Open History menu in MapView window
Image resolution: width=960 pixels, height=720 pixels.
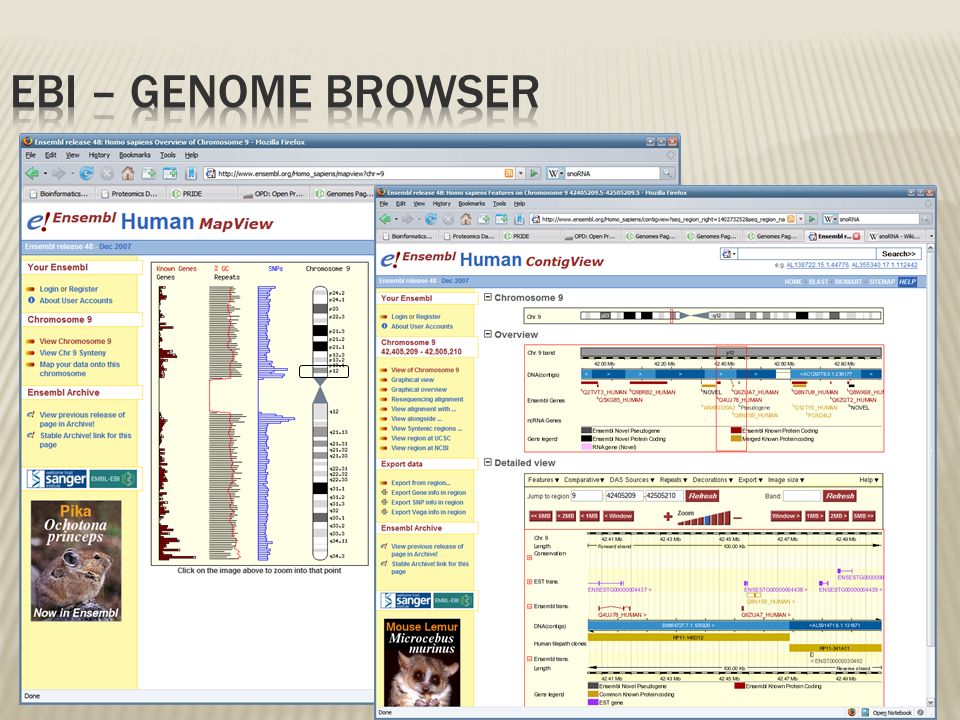(99, 156)
